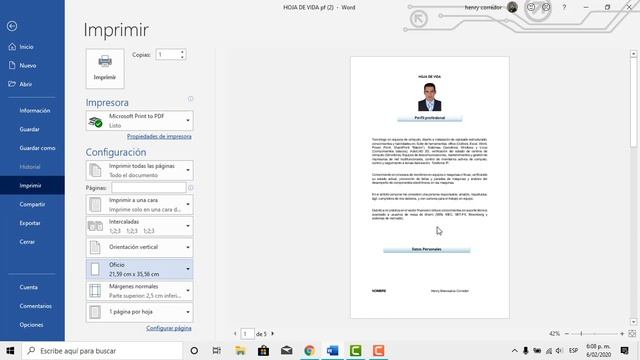Go to next preview page arrow

click(x=273, y=334)
